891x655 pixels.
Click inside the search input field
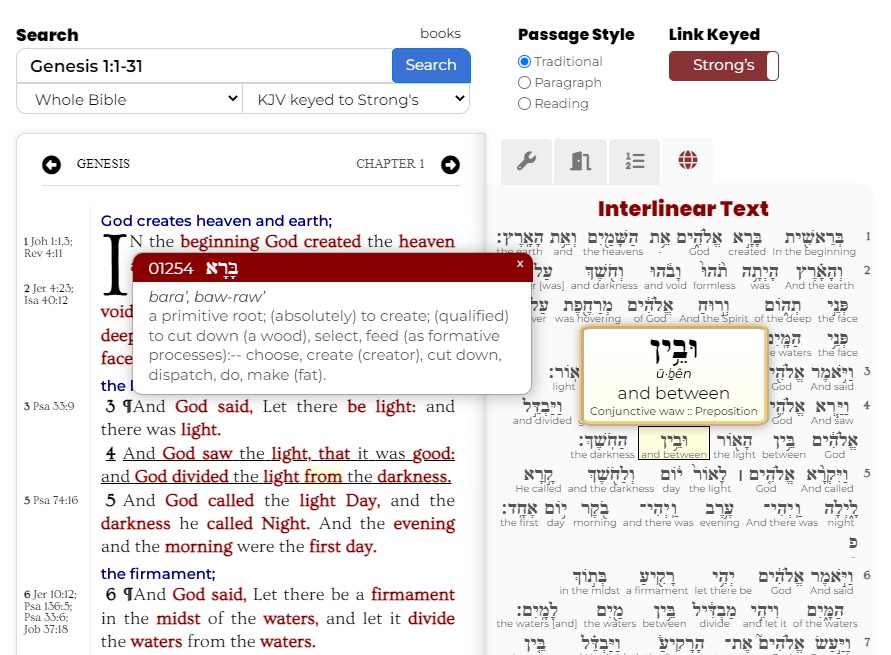click(x=200, y=65)
